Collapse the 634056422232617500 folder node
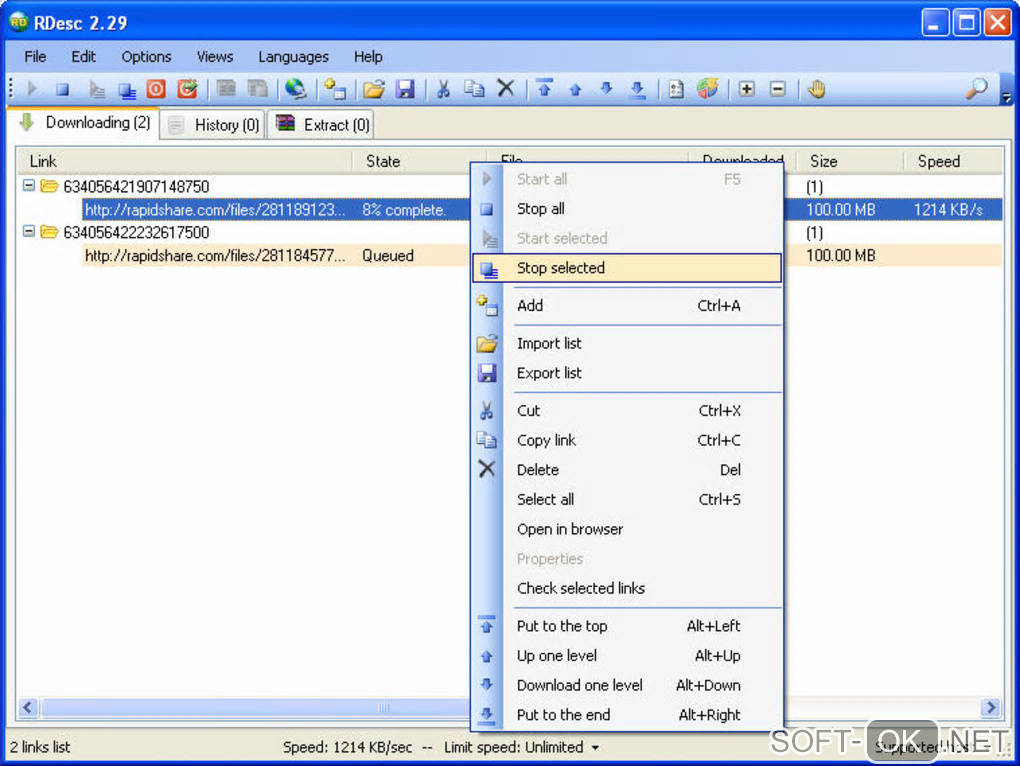This screenshot has height=766, width=1020. [29, 232]
